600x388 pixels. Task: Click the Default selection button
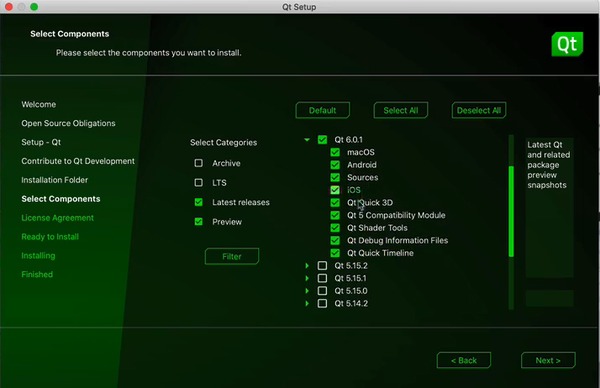point(323,110)
